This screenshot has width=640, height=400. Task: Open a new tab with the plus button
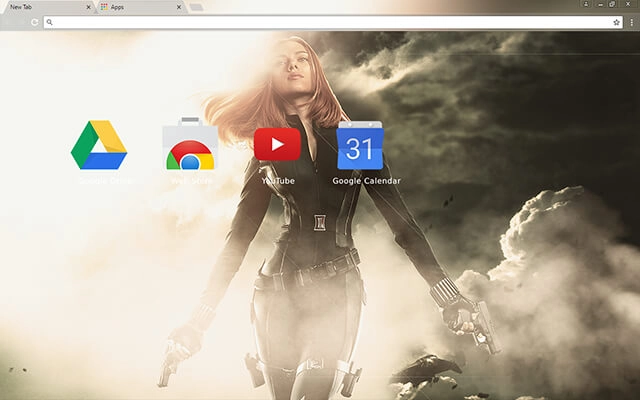(196, 7)
